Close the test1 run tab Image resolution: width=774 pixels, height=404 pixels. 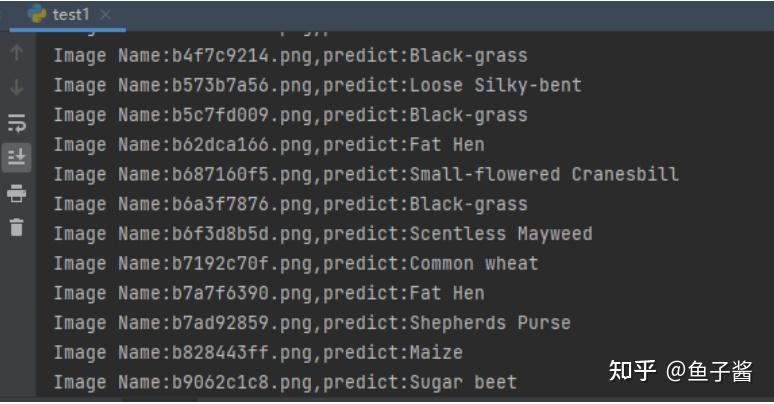pyautogui.click(x=107, y=15)
